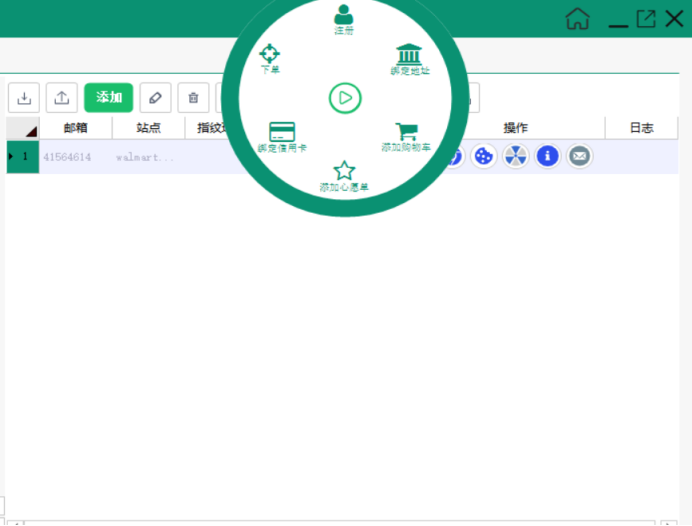Open the cookie icon in row operations
This screenshot has height=526, width=692.
(x=484, y=156)
